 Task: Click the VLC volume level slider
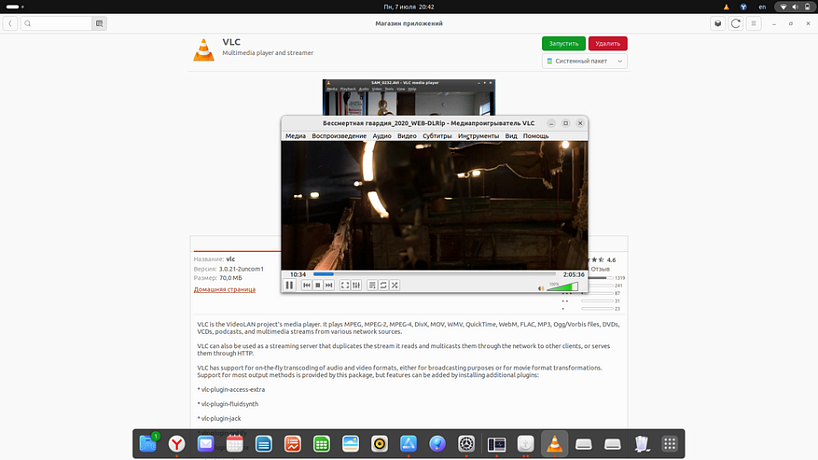coord(563,287)
